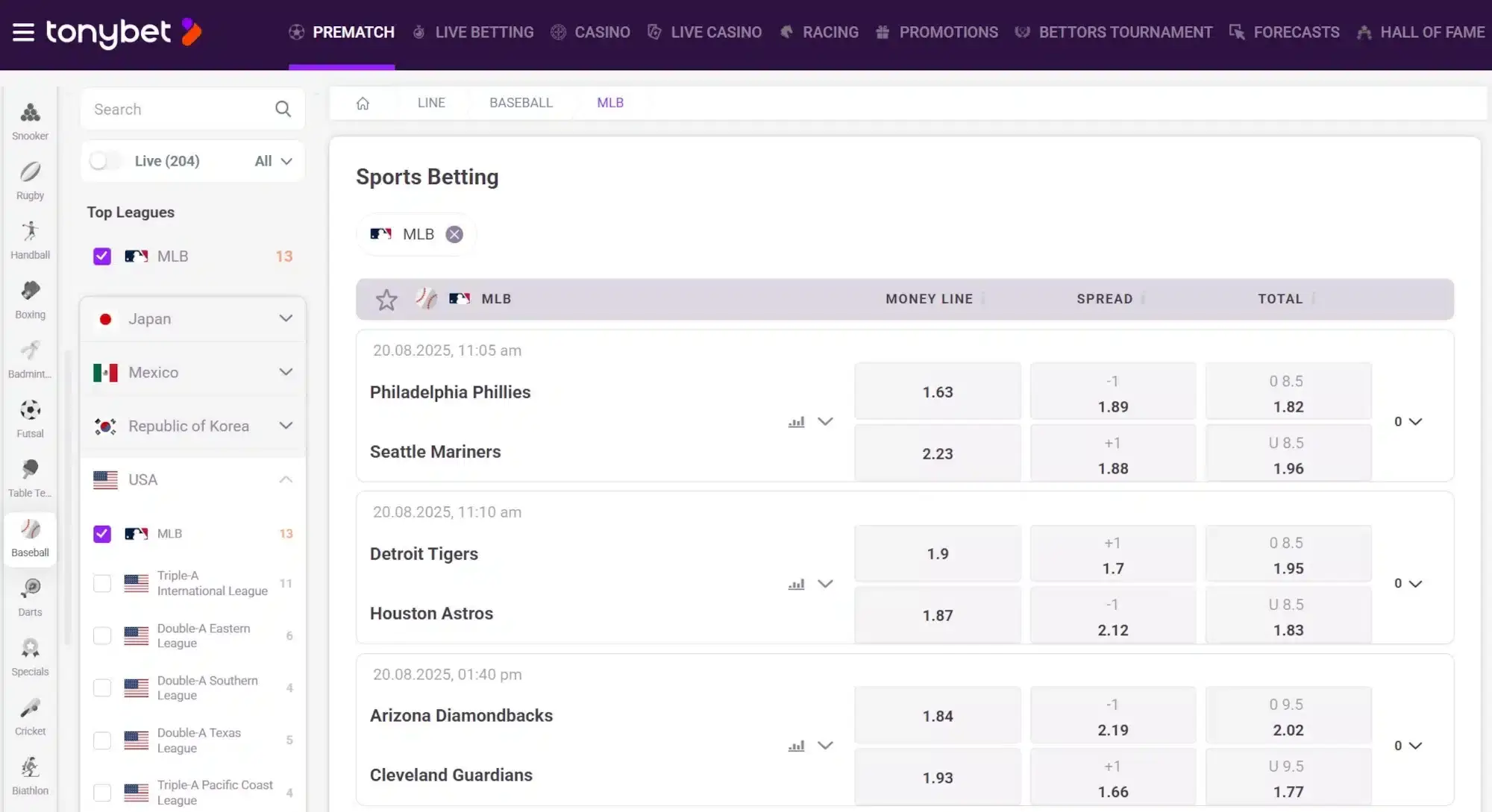Image resolution: width=1492 pixels, height=812 pixels.
Task: Open the Cricket sport section
Action: 30,712
